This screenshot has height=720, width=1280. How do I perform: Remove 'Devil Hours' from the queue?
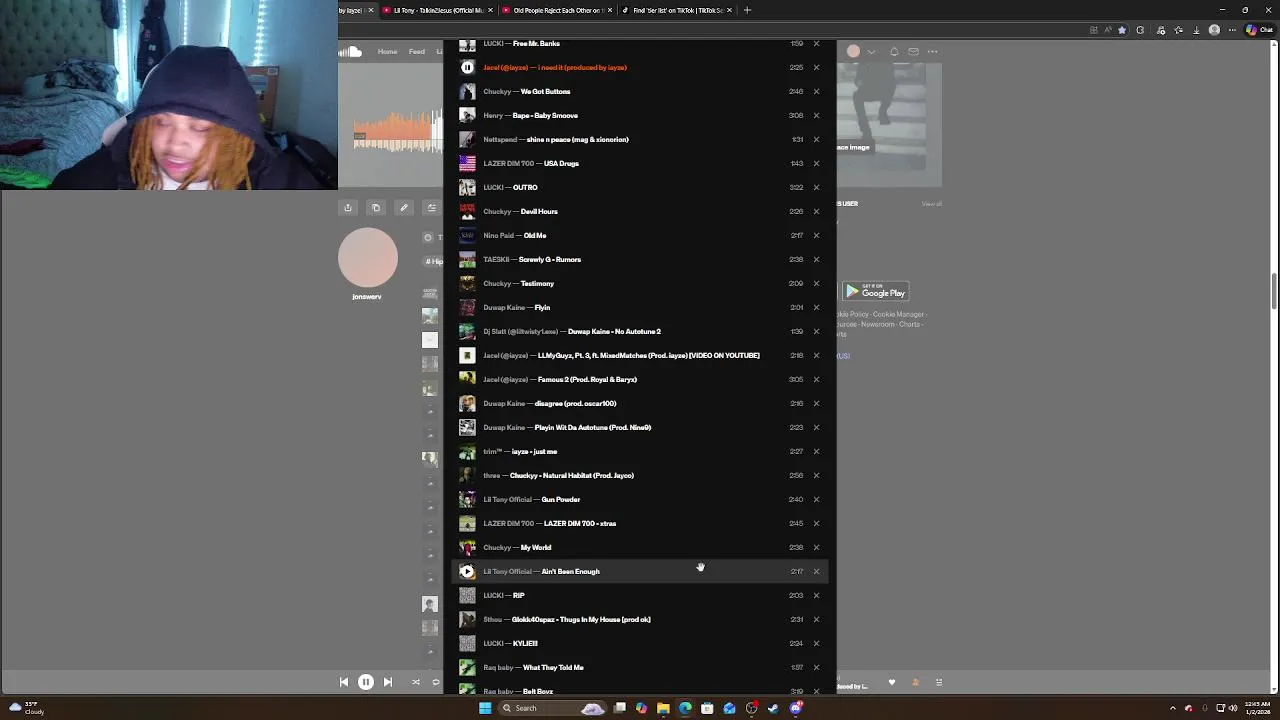[816, 211]
